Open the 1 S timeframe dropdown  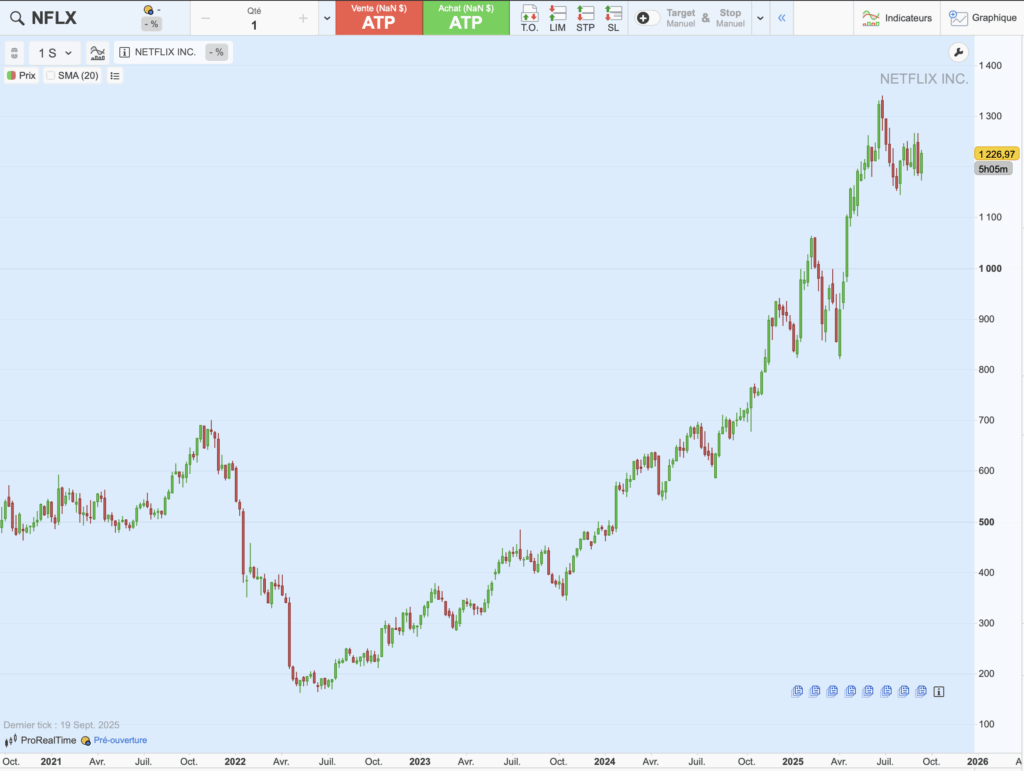52,52
